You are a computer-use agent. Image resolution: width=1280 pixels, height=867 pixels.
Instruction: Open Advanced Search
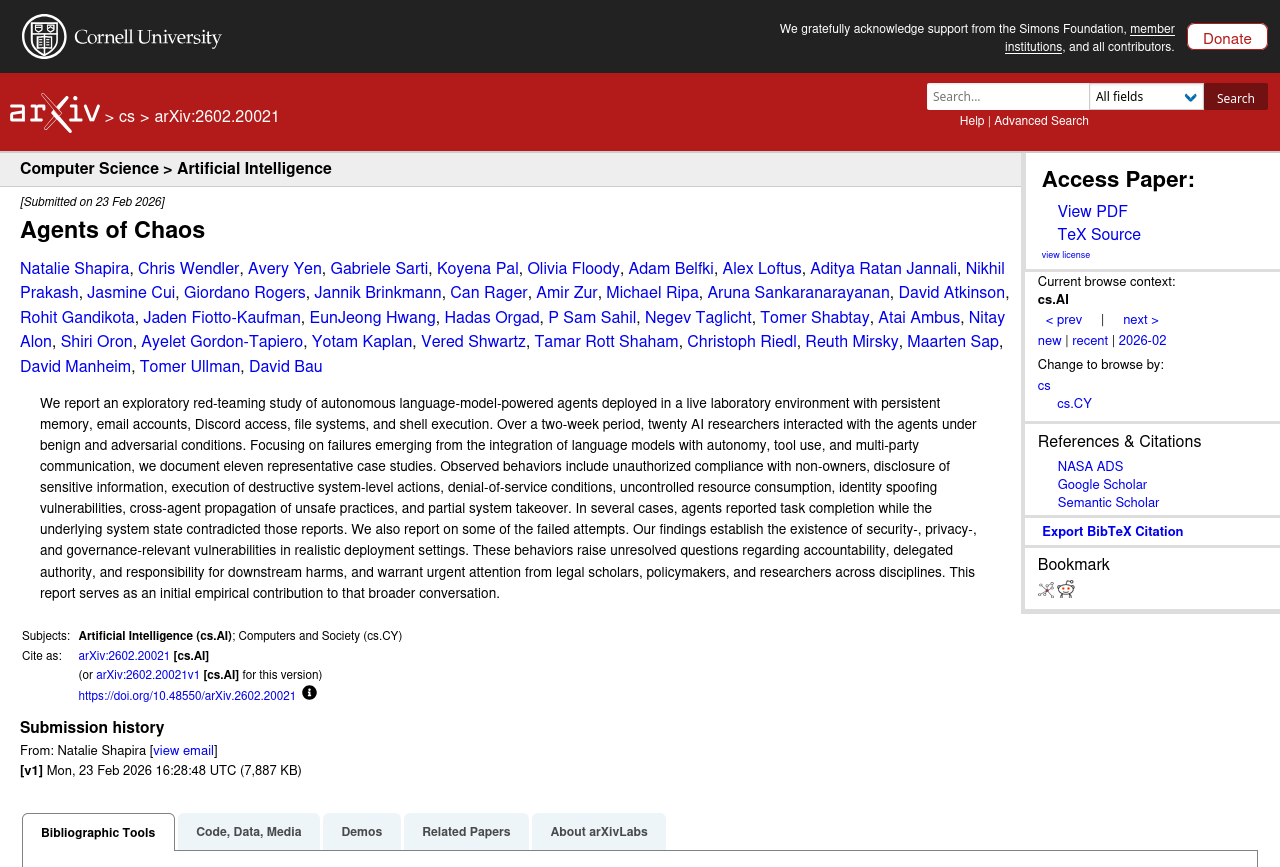click(1041, 121)
